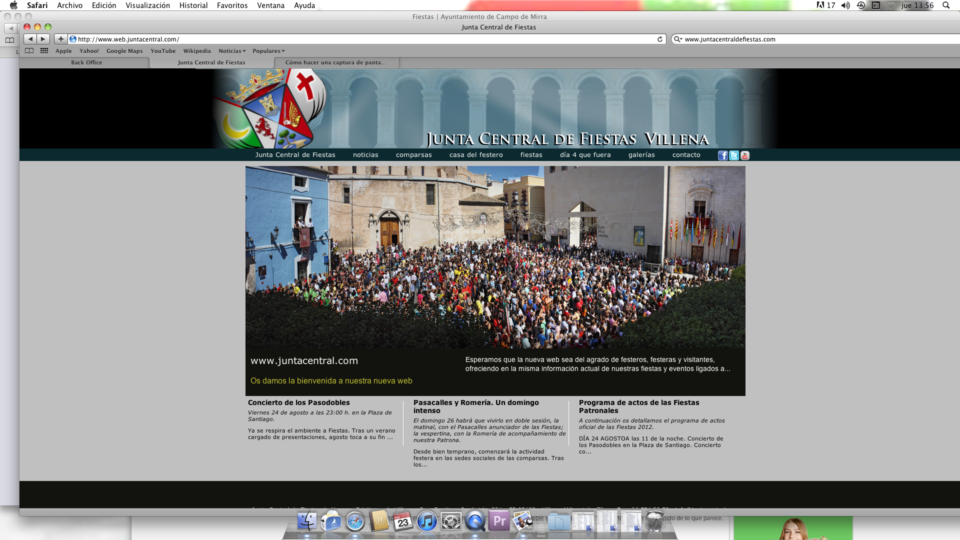The height and width of the screenshot is (540, 960).
Task: Open the Apple bookmark link
Action: (x=64, y=51)
